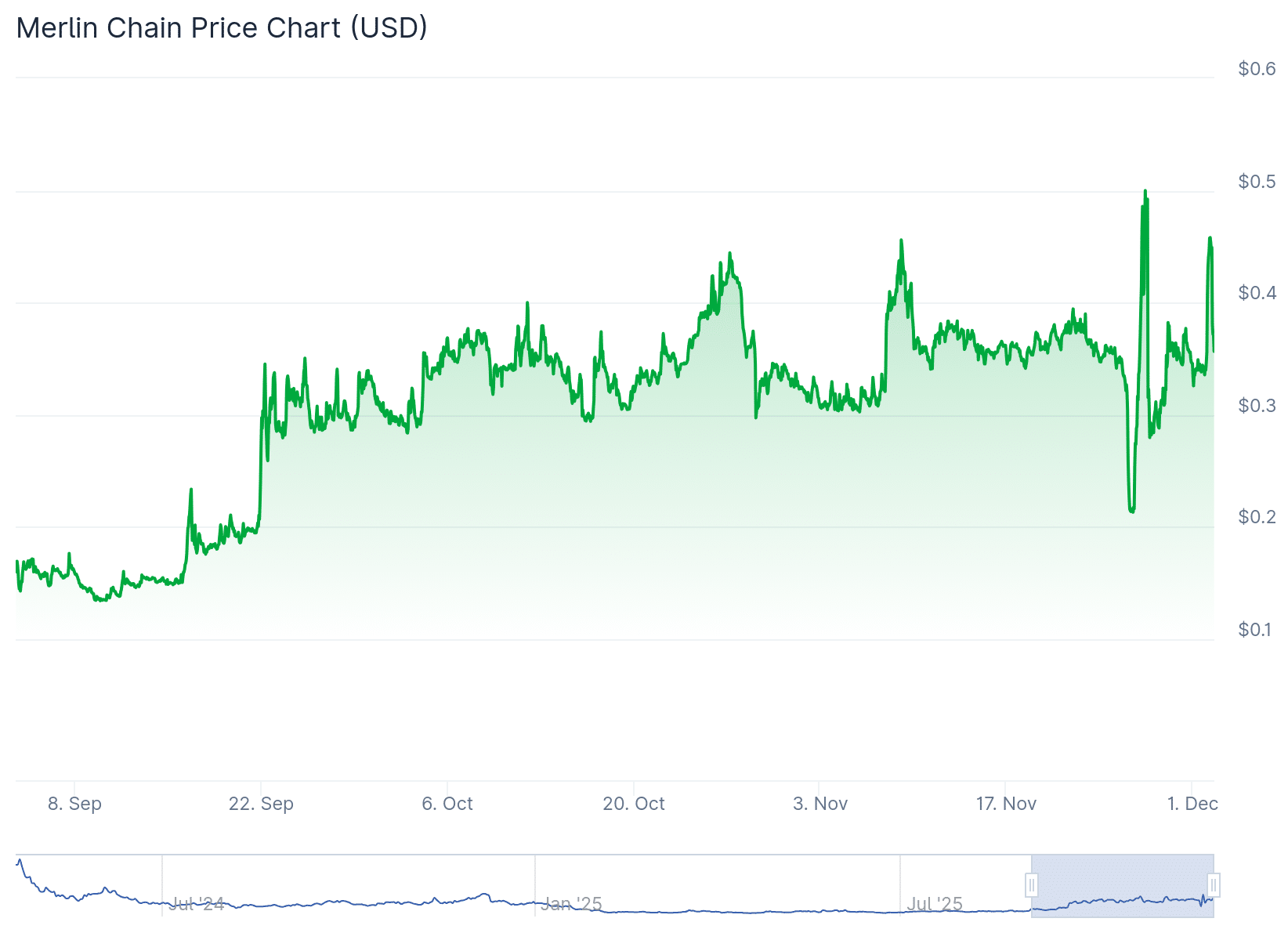Viewport: 1288px width, 940px height.
Task: Click the Jan '25 label in navigator
Action: (573, 904)
